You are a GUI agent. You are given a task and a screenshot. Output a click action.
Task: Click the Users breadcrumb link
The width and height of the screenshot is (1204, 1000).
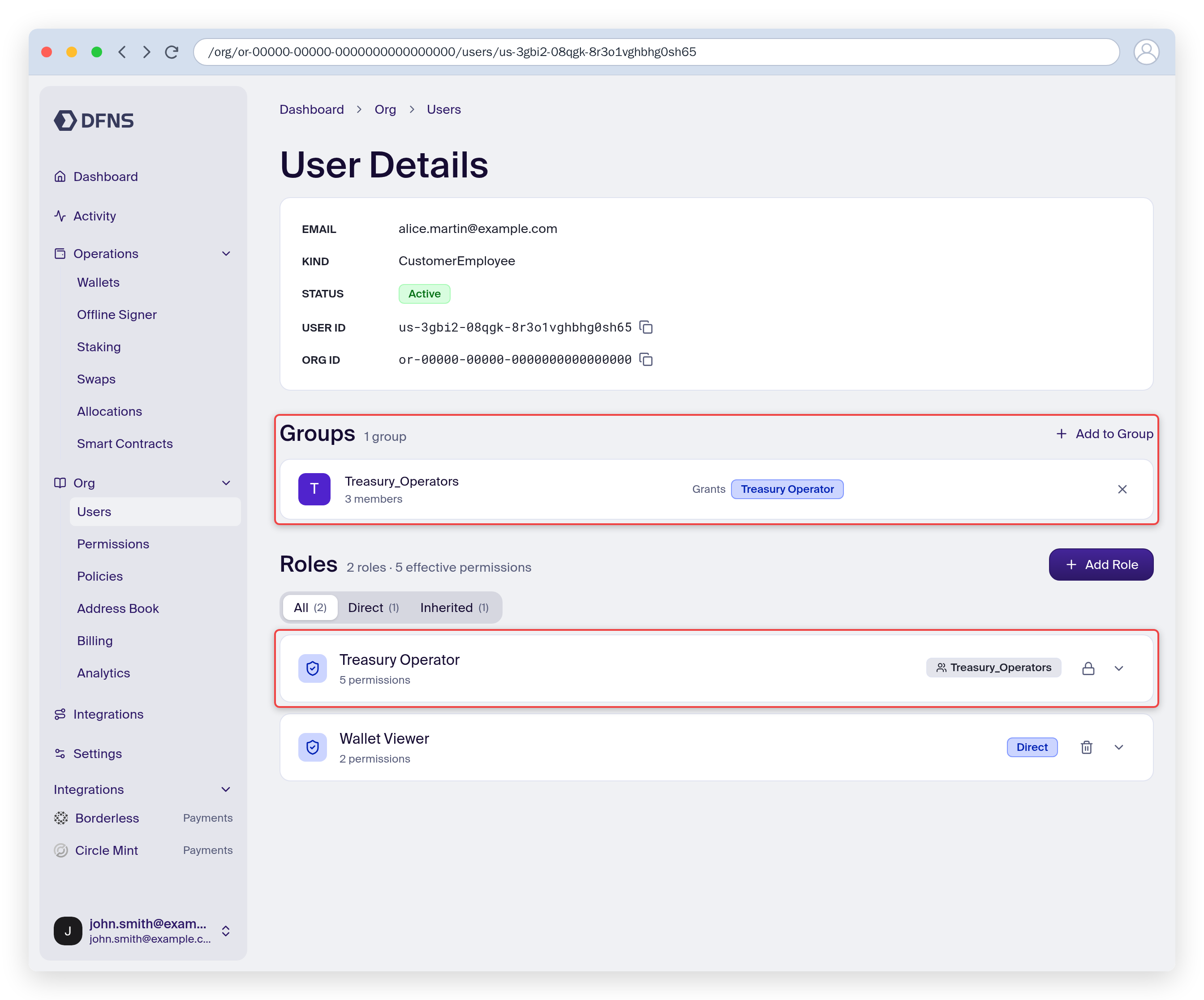point(444,109)
